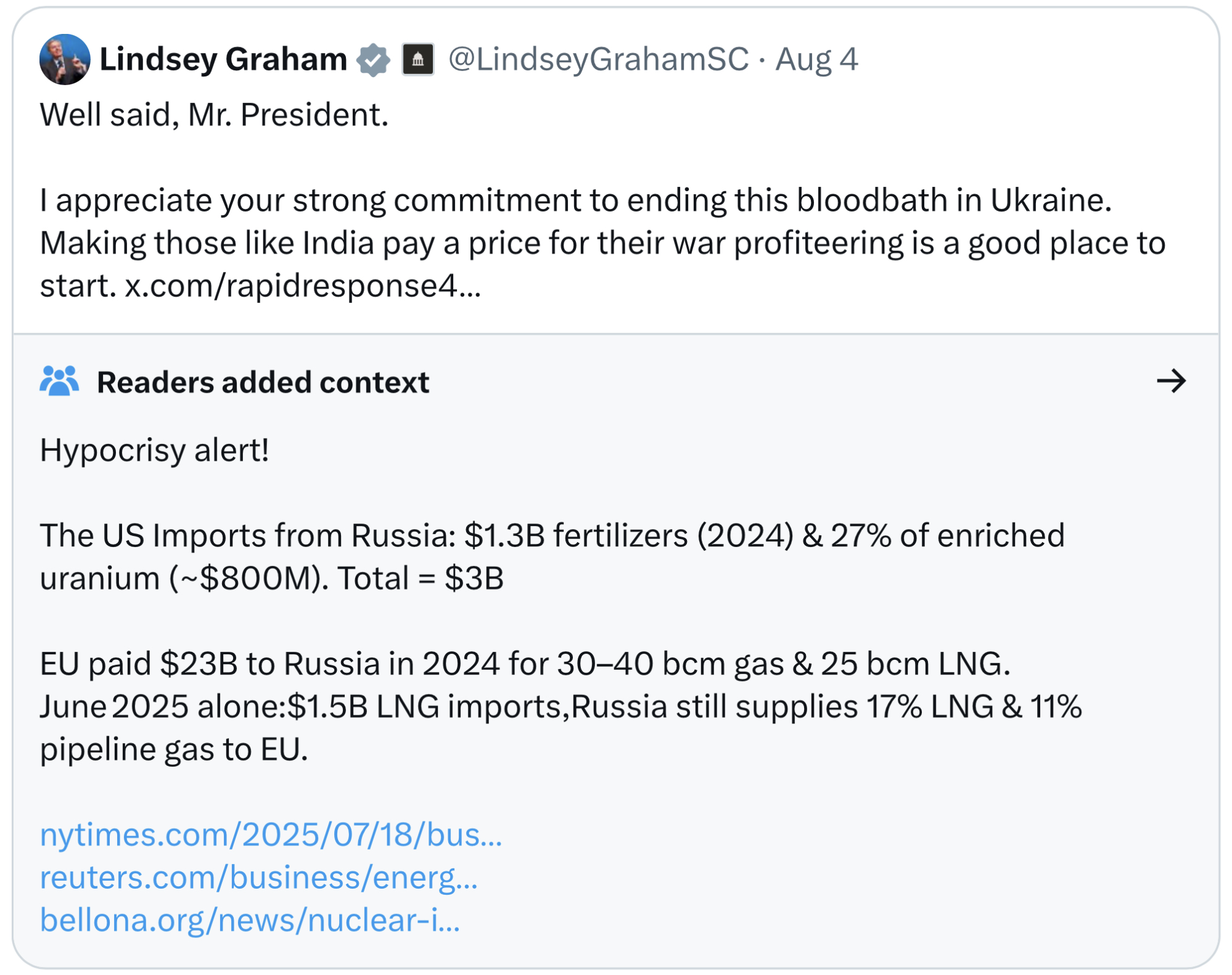
Task: Click the "Hypocrisy alert!" note text
Action: [x=154, y=450]
